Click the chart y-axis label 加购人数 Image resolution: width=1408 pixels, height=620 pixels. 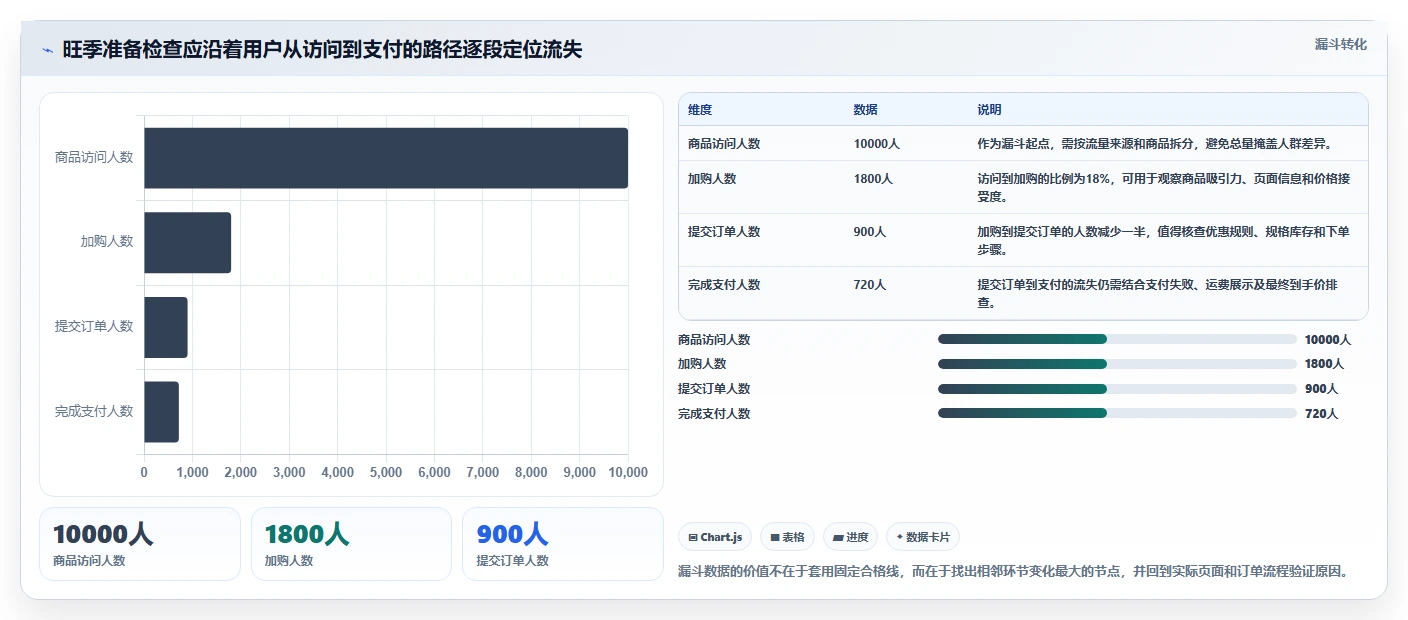[107, 242]
